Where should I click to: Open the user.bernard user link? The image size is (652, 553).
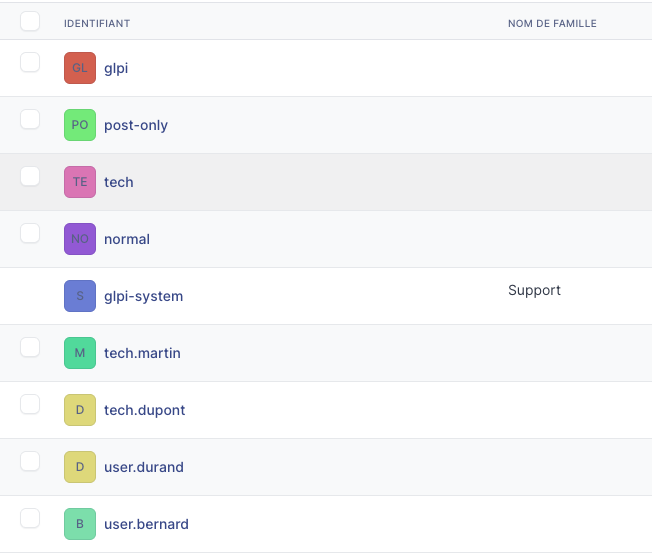[x=146, y=524]
